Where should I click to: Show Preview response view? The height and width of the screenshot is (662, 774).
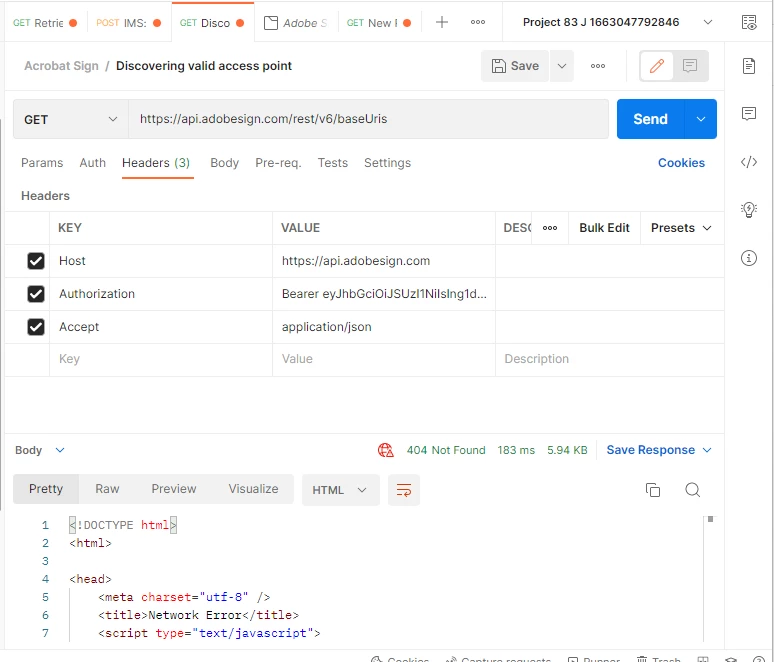click(174, 489)
